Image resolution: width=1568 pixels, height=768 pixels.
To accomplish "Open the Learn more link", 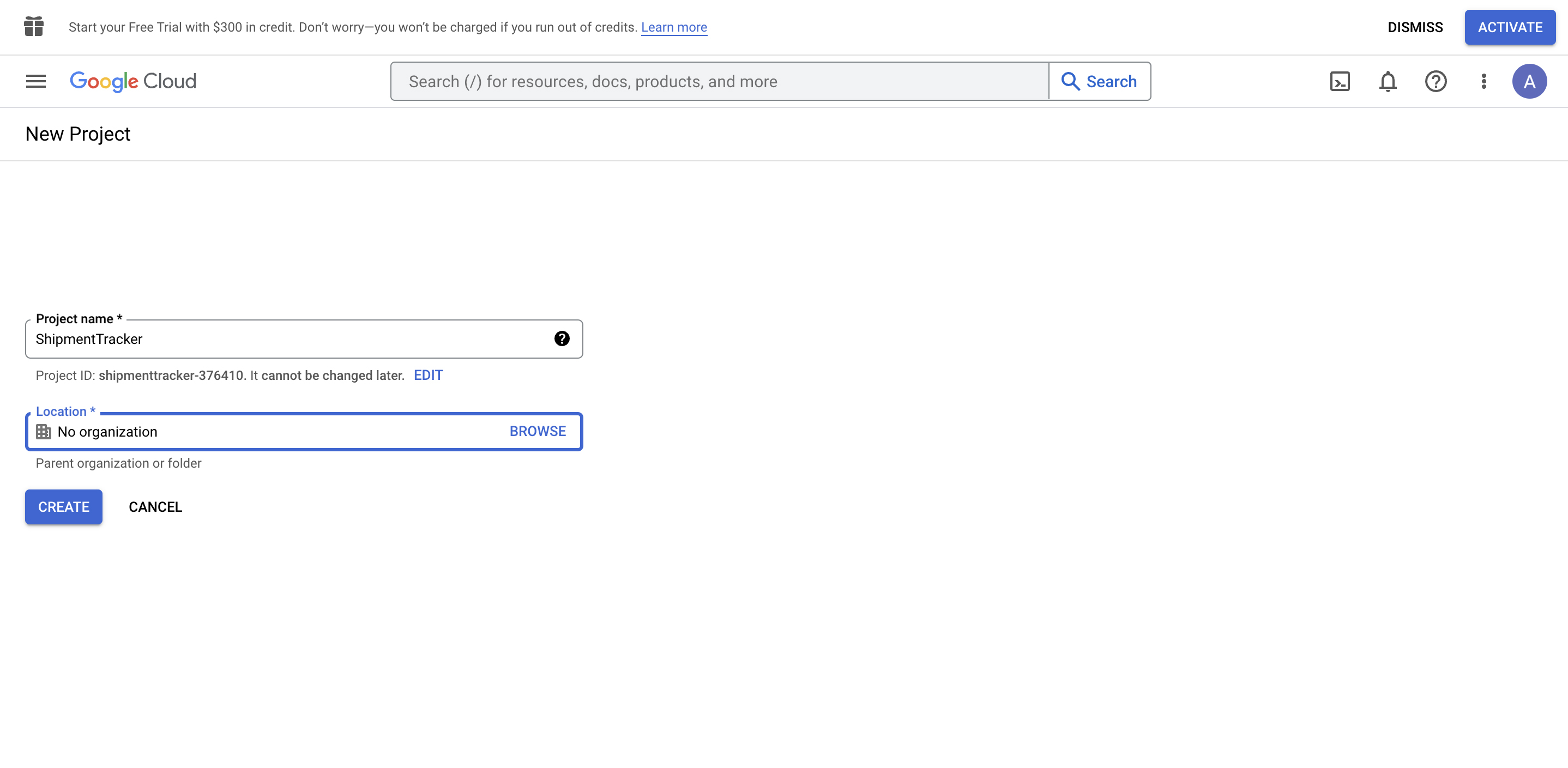I will pyautogui.click(x=673, y=27).
